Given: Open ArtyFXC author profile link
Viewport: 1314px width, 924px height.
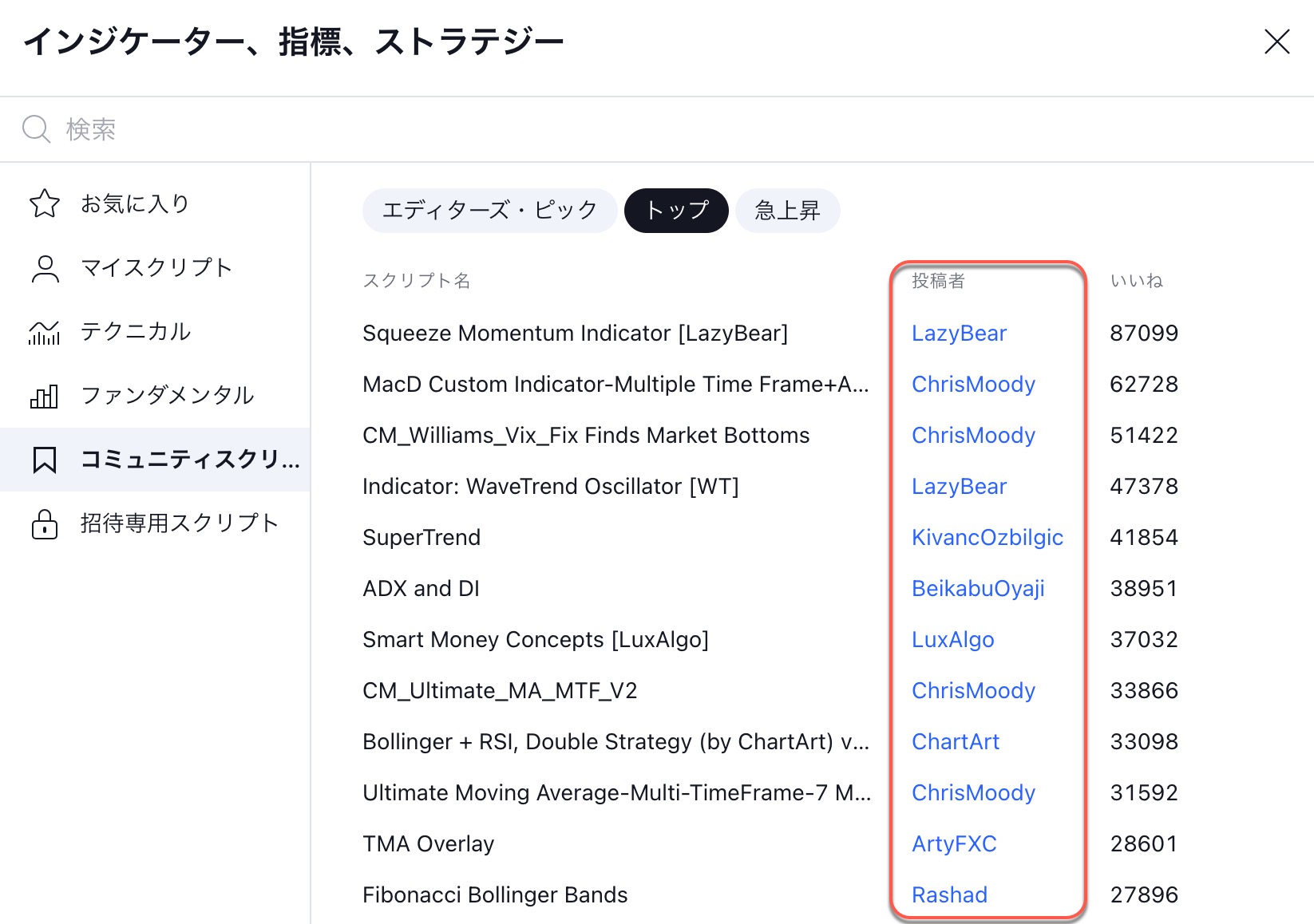Looking at the screenshot, I should click(x=954, y=844).
